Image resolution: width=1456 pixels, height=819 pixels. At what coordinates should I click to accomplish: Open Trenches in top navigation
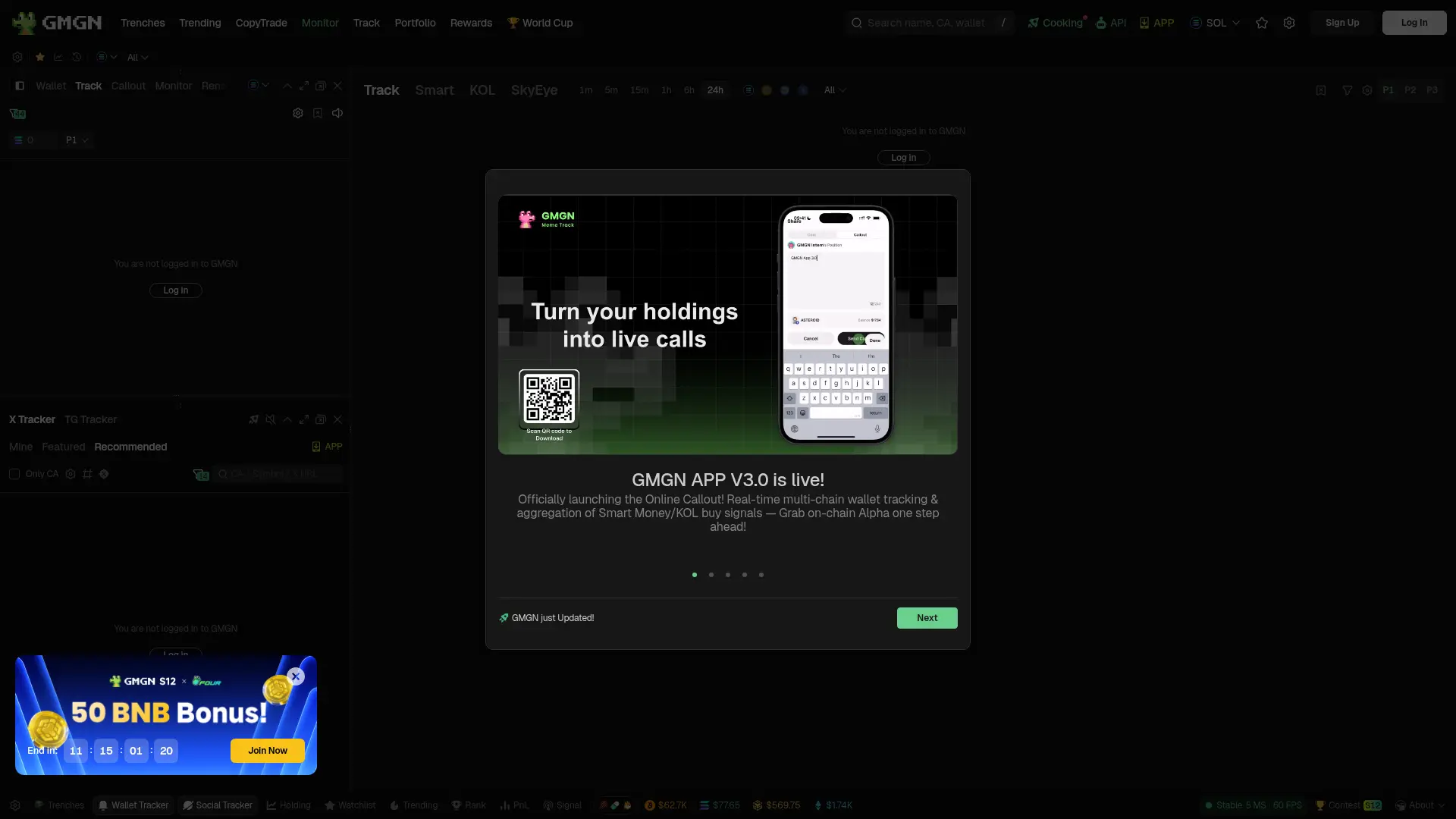(143, 23)
